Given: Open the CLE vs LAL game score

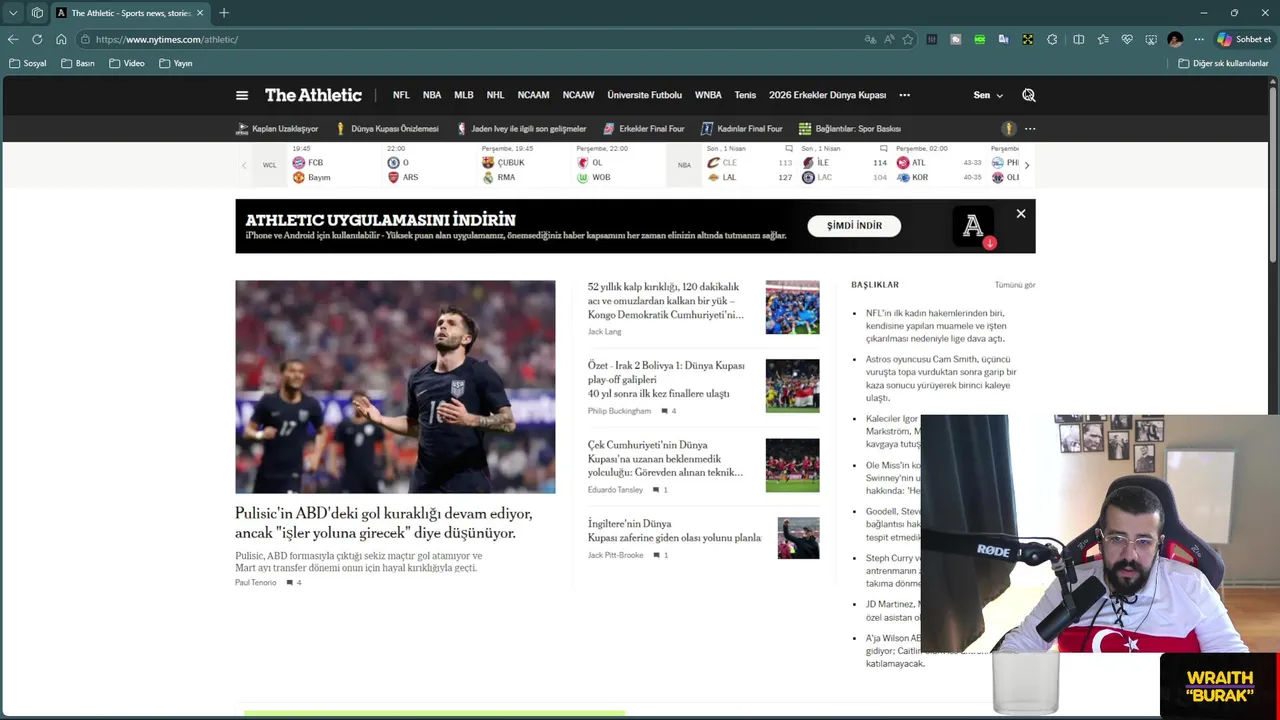Looking at the screenshot, I should (x=750, y=165).
